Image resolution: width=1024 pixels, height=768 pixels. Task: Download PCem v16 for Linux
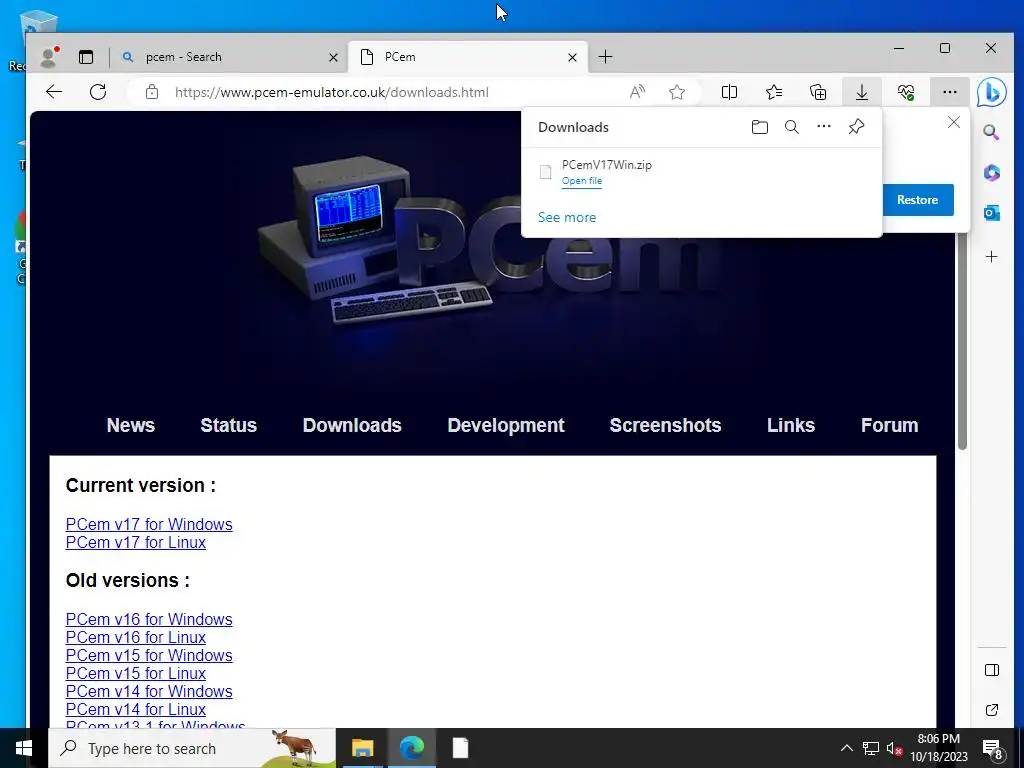[x=136, y=637]
